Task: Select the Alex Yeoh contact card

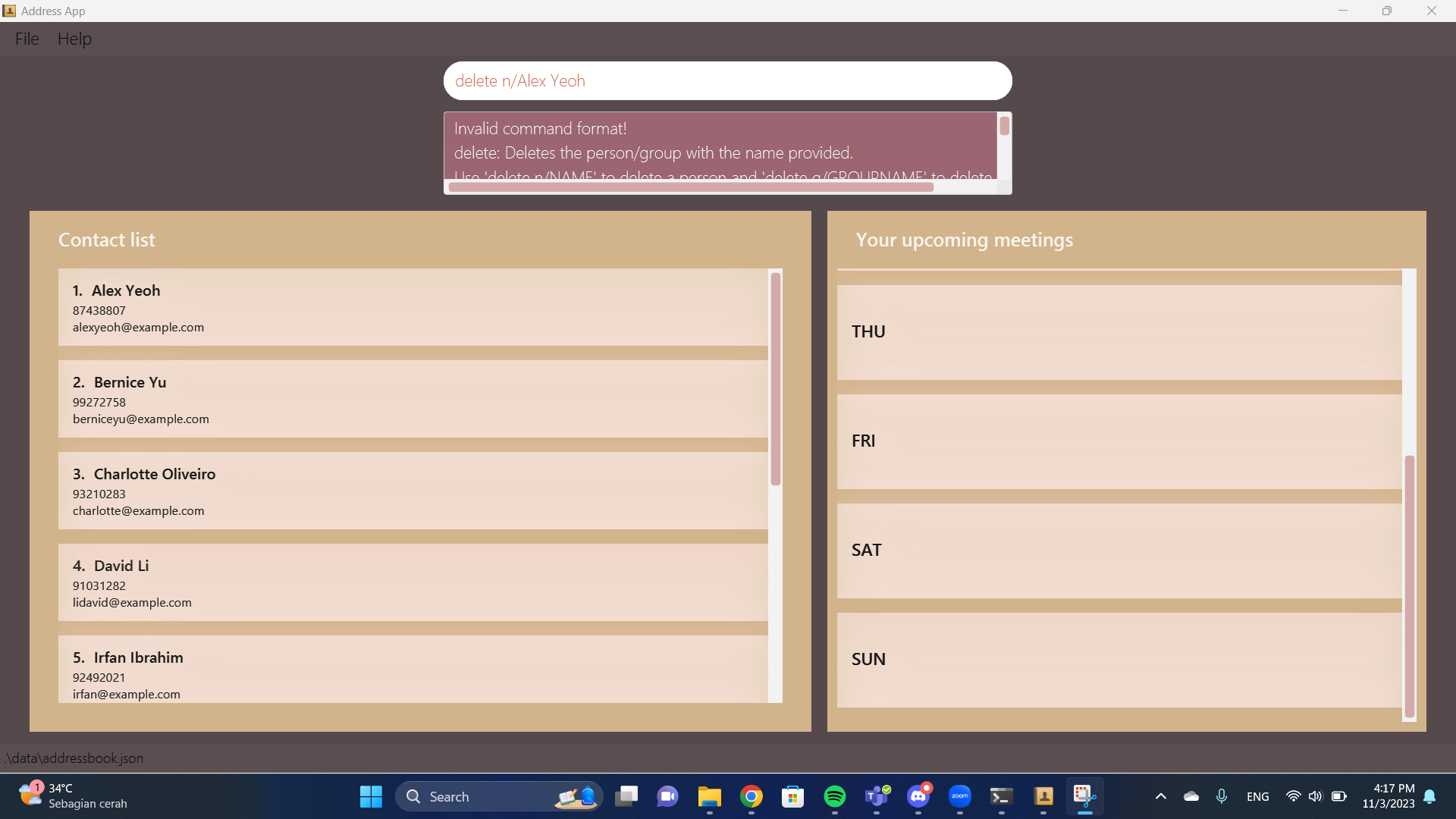Action: (x=413, y=307)
